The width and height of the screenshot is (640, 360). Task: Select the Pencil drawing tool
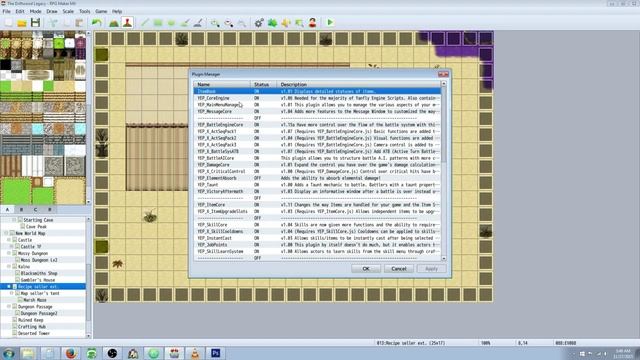pyautogui.click(x=145, y=23)
